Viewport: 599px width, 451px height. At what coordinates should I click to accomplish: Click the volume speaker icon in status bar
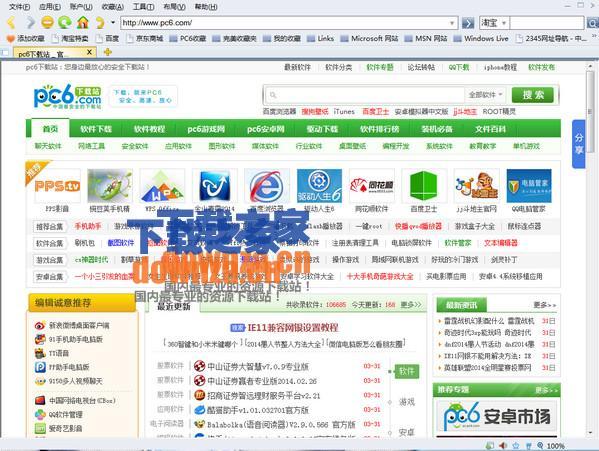[503, 446]
